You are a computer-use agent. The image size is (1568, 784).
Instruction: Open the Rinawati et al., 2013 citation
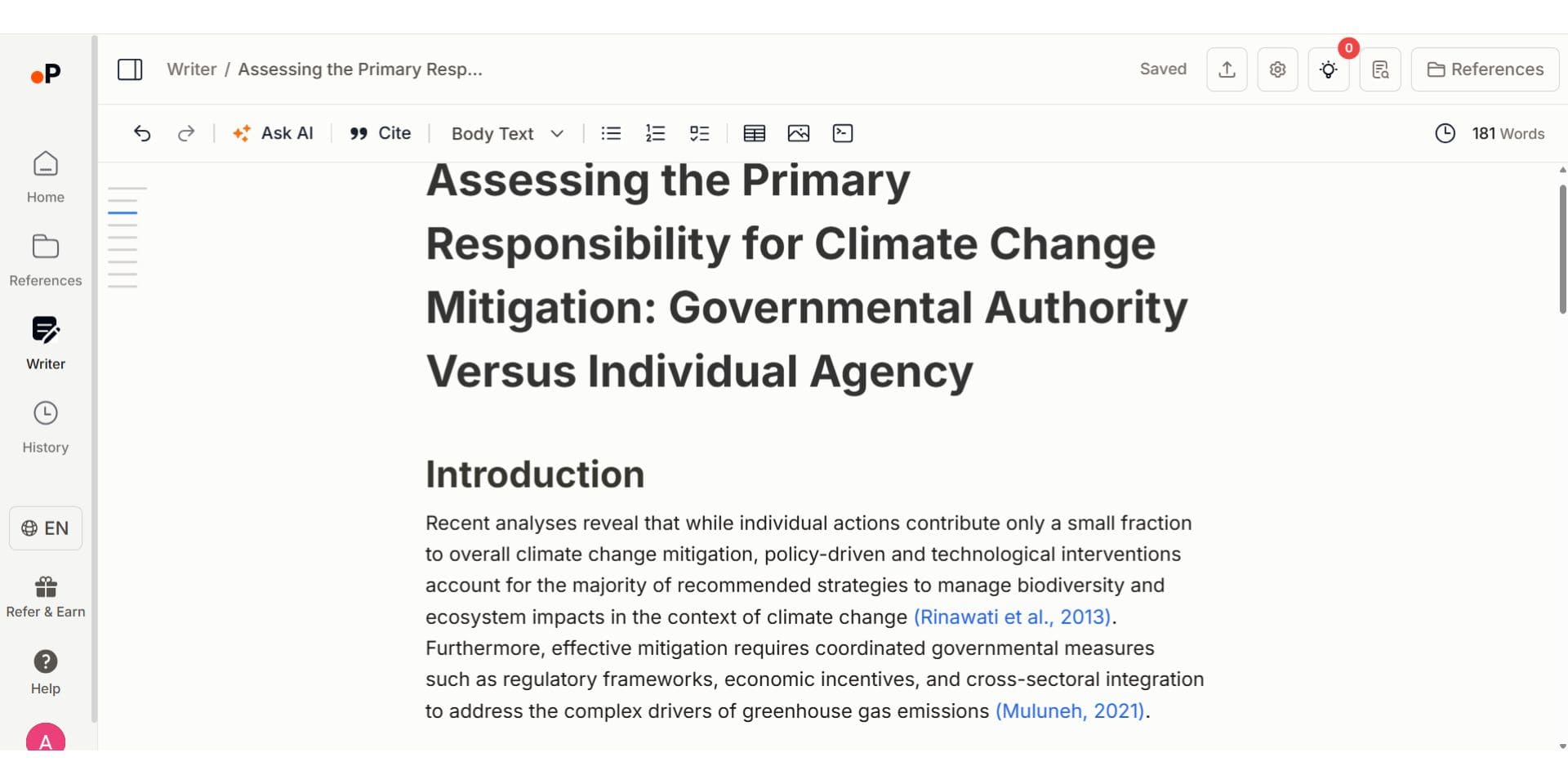coord(1012,617)
